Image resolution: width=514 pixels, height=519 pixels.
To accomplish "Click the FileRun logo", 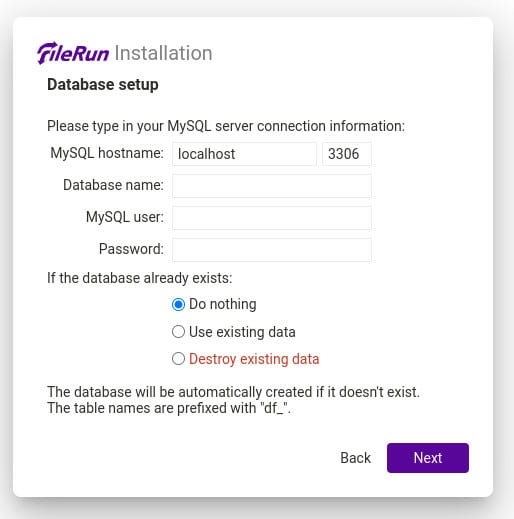I will tap(73, 53).
